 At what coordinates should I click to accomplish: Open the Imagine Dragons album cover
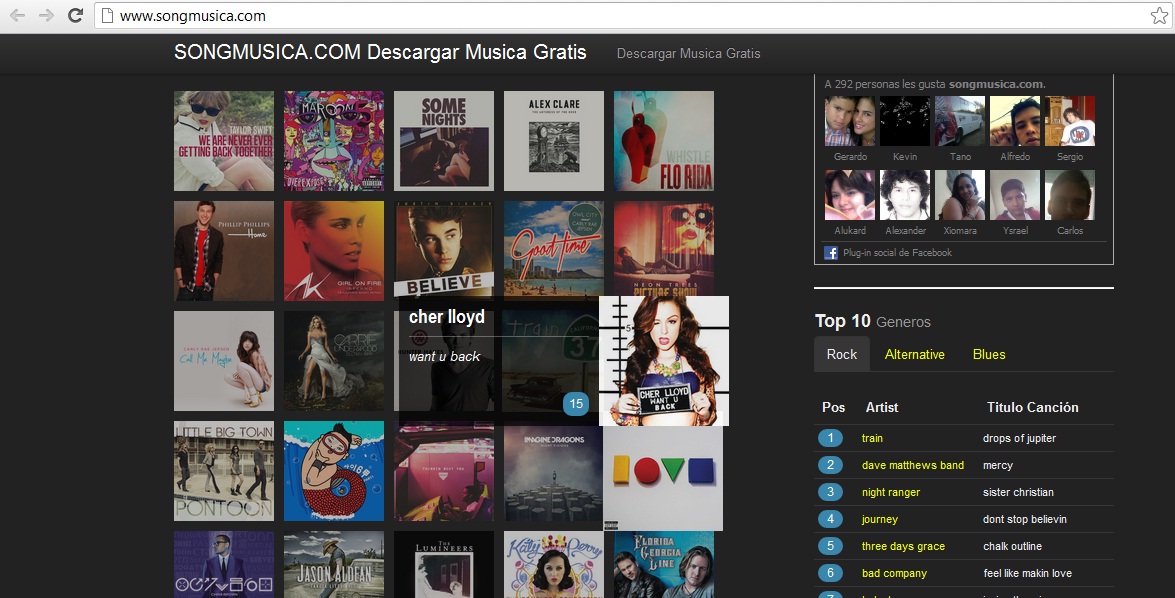point(554,474)
